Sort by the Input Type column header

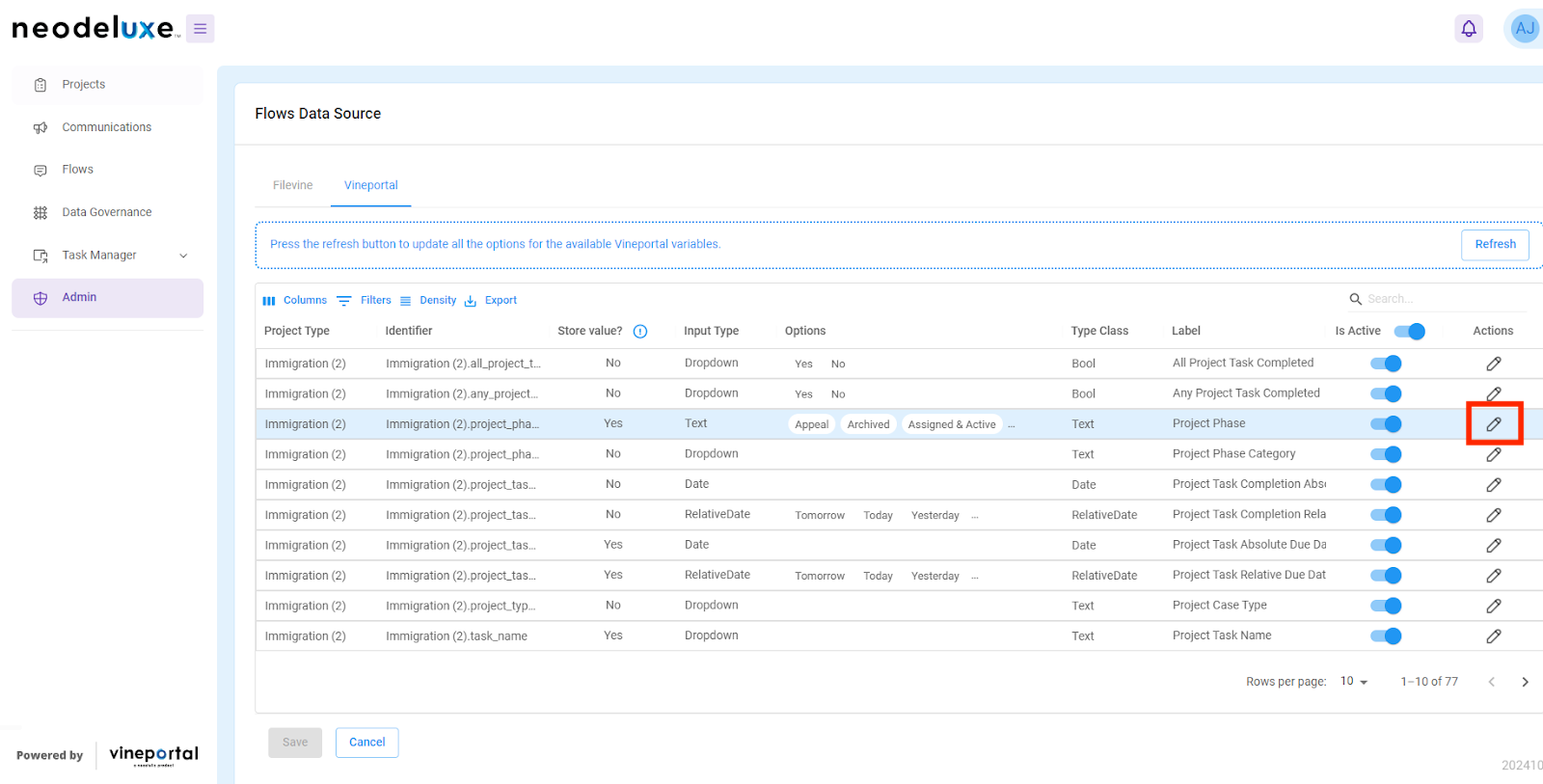[712, 331]
